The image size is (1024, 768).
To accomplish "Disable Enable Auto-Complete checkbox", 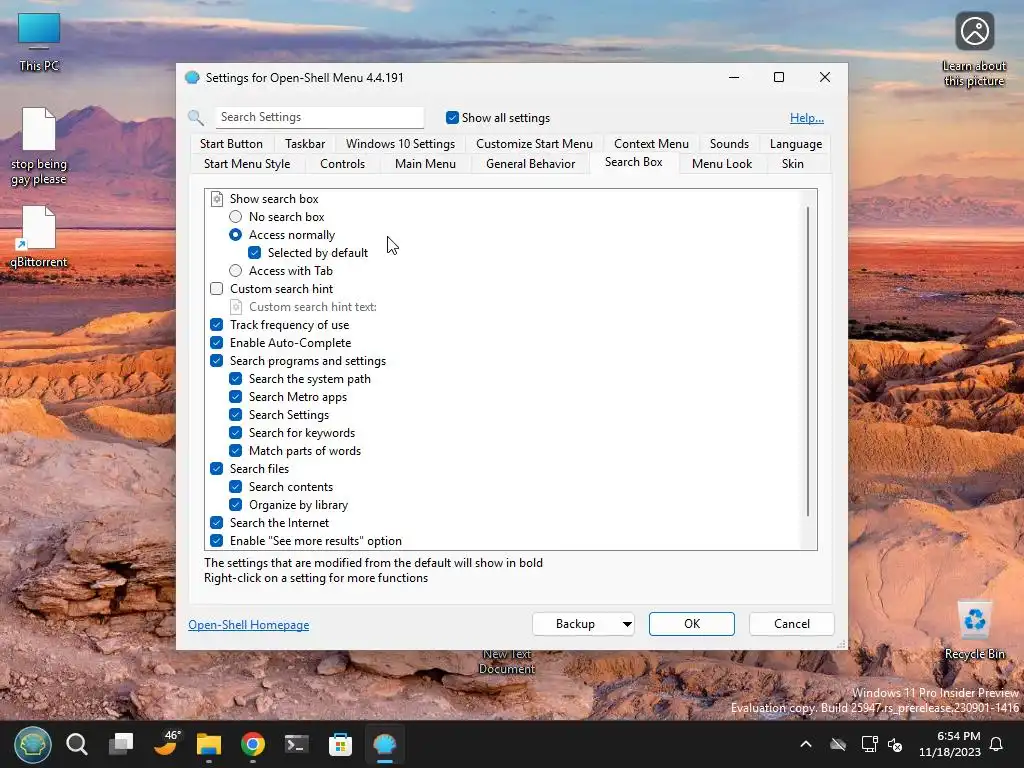I will point(217,343).
